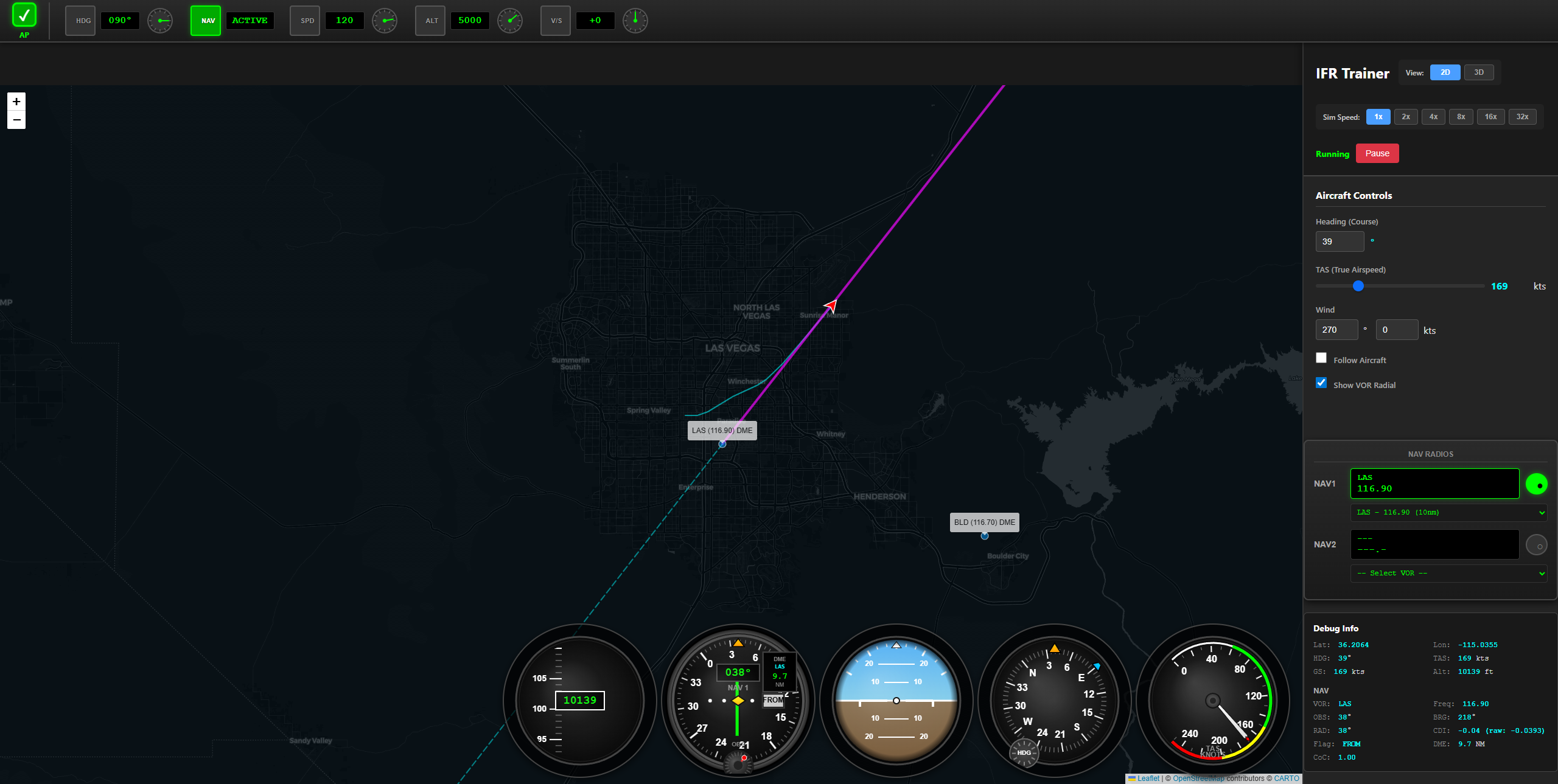Screen dimensions: 1558x784
Task: Click the vertical speed indicator icon
Action: point(635,20)
